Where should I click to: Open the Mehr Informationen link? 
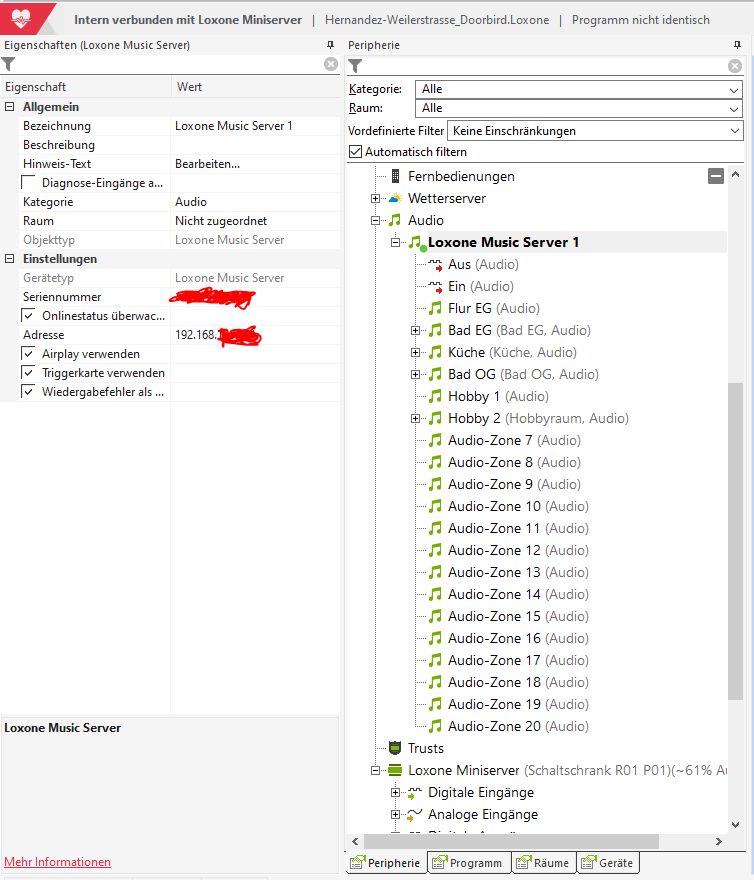(x=57, y=861)
